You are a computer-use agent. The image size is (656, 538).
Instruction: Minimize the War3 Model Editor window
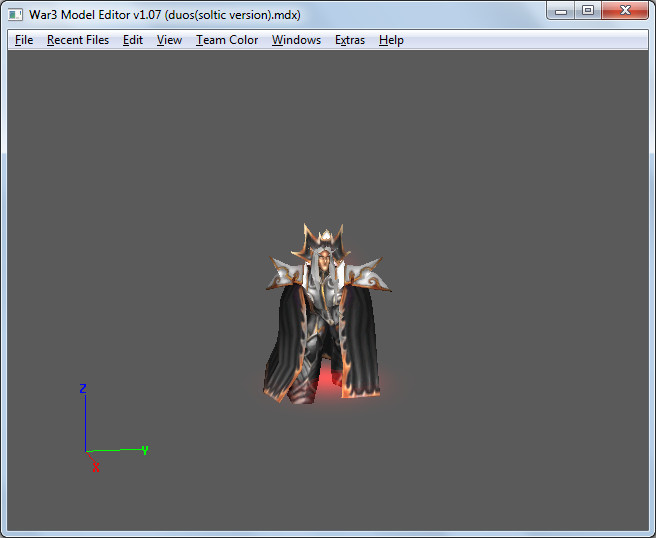561,10
